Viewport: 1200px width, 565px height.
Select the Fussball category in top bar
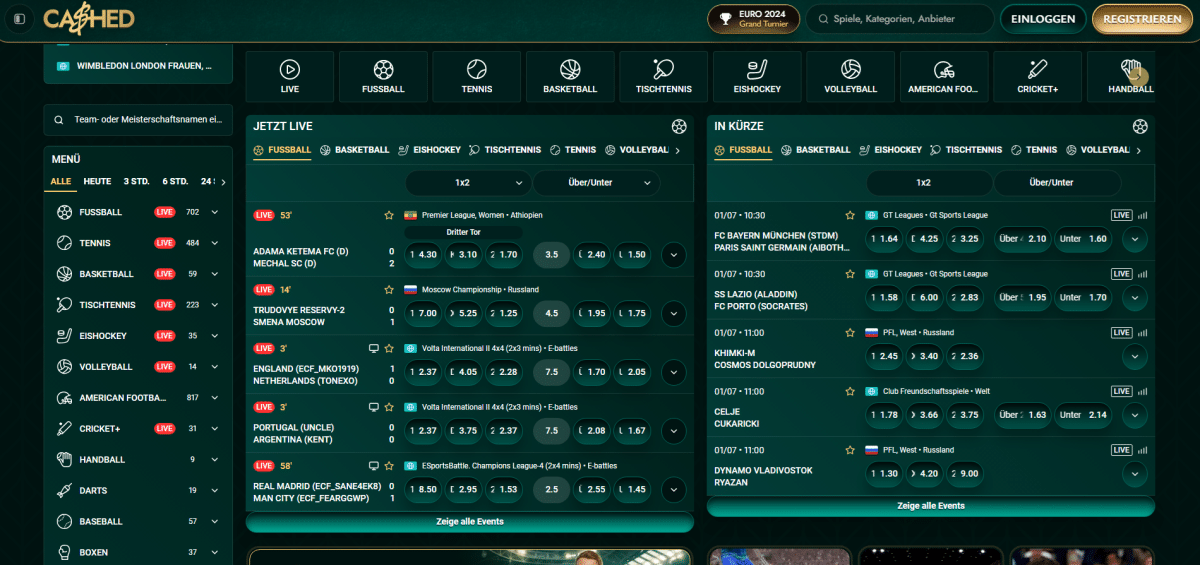383,76
